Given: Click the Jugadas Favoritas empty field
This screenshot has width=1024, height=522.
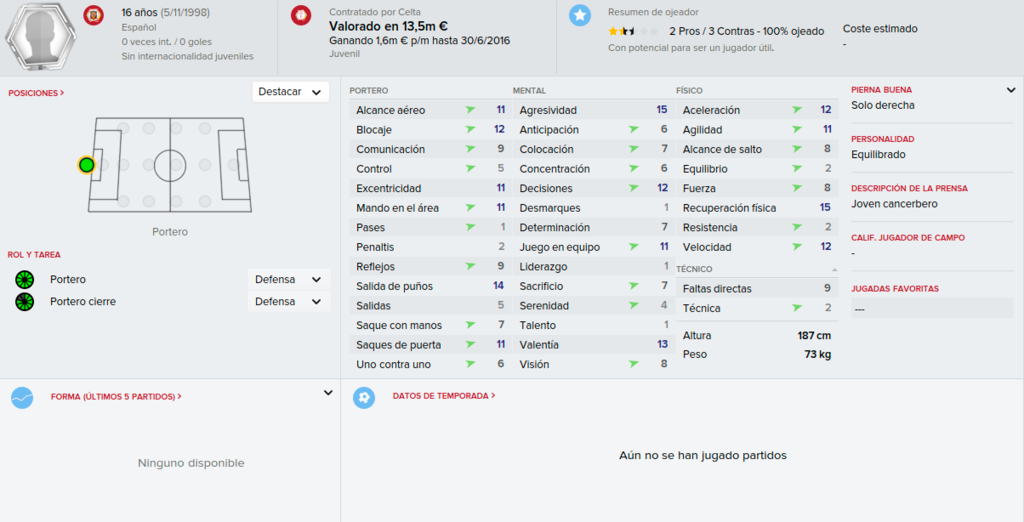Looking at the screenshot, I should pos(932,308).
